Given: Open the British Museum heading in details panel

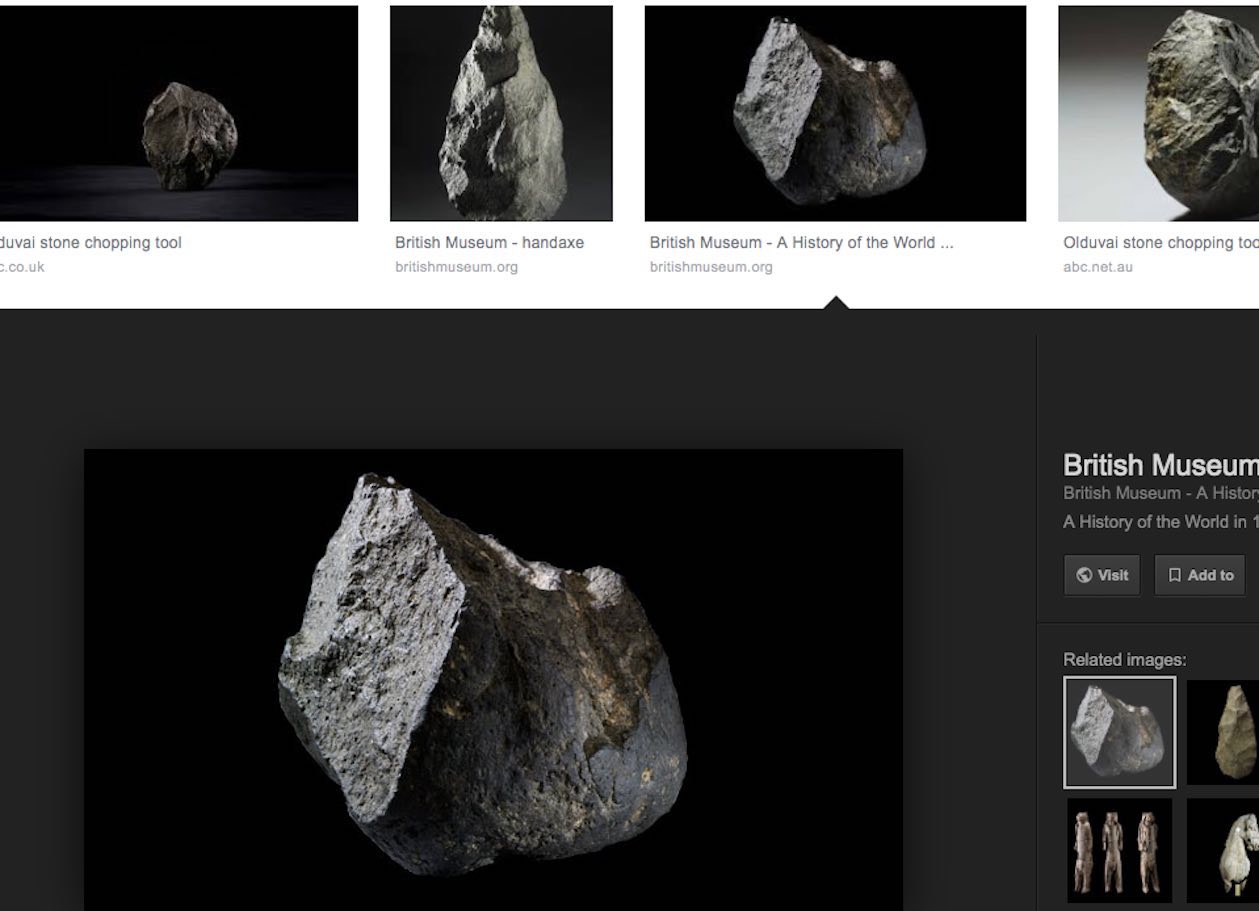Looking at the screenshot, I should (1160, 465).
